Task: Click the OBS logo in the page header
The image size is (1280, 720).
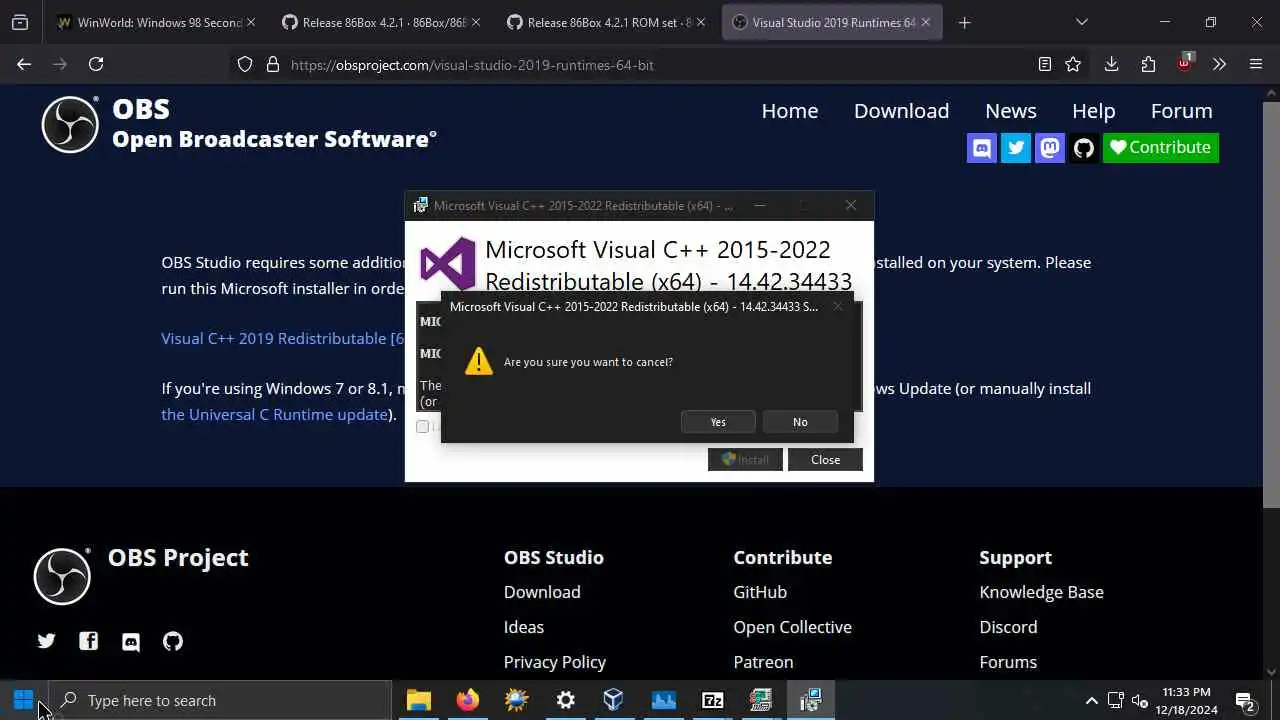Action: [70, 125]
